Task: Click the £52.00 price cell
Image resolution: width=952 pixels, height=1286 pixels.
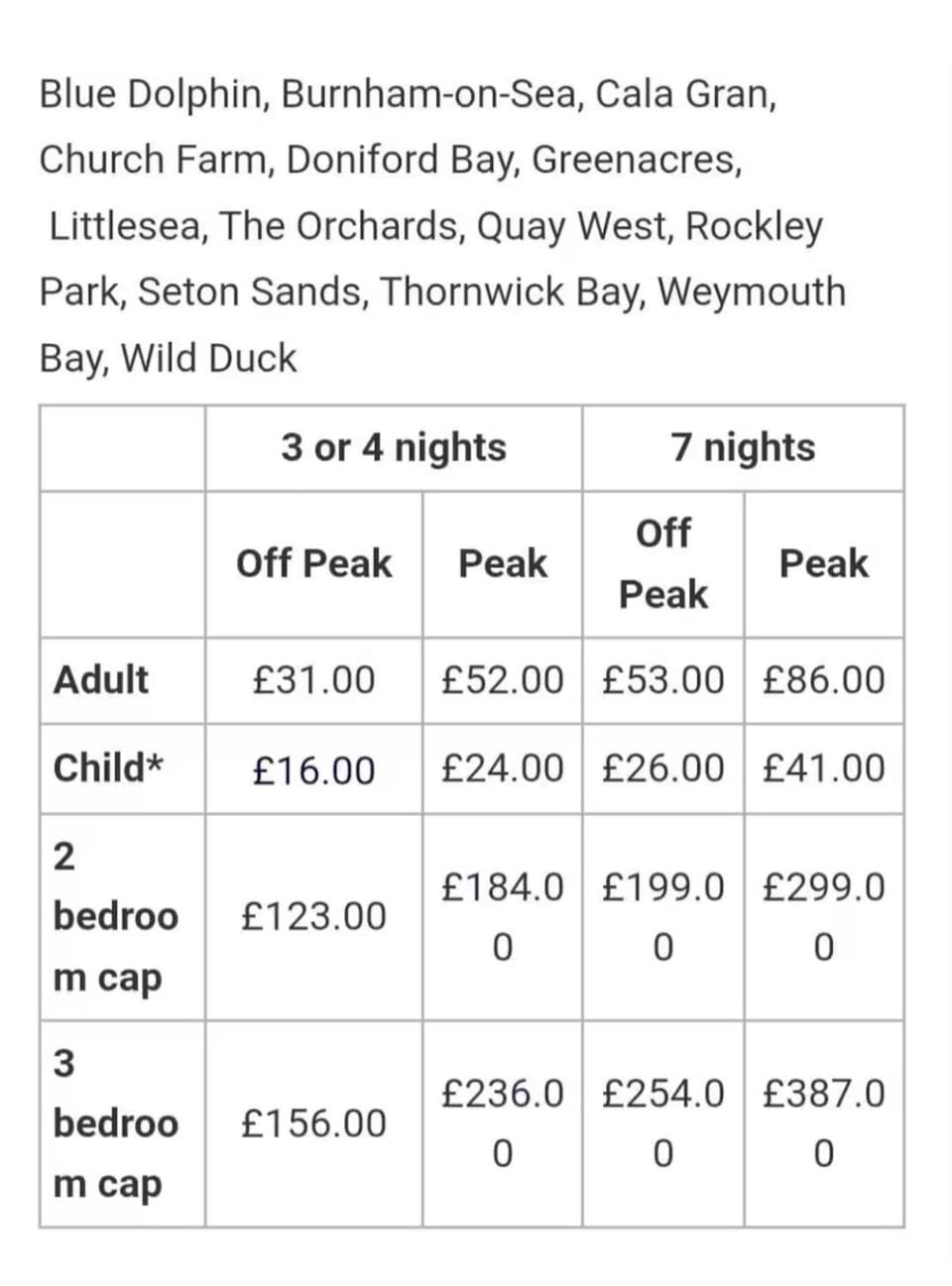Action: tap(502, 680)
